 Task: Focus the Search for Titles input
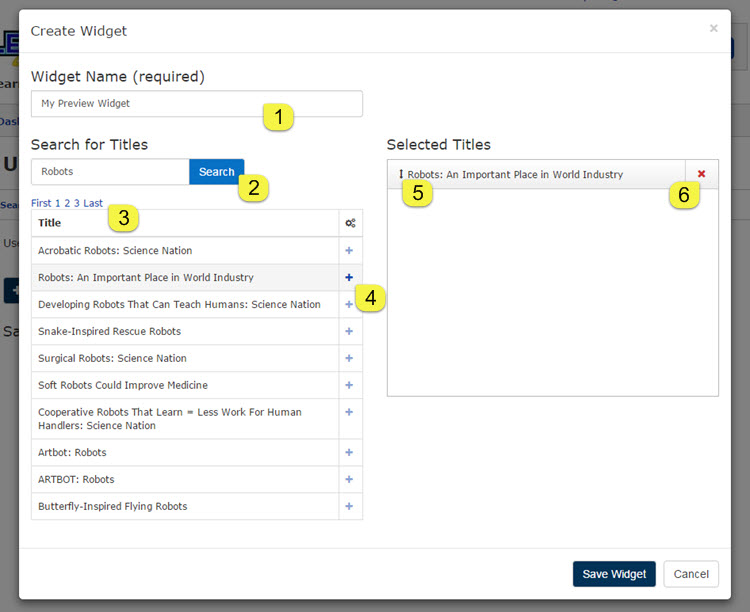click(x=110, y=172)
